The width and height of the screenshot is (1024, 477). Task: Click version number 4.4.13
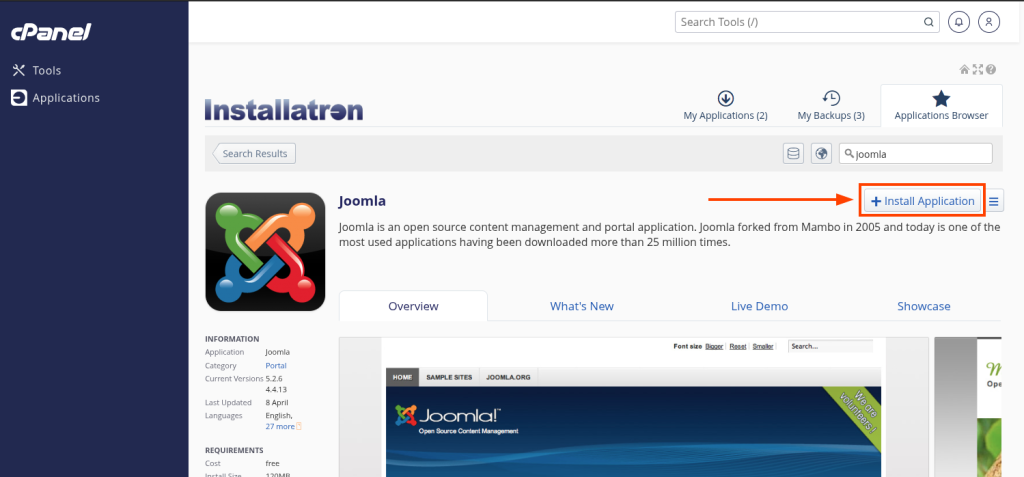276,389
